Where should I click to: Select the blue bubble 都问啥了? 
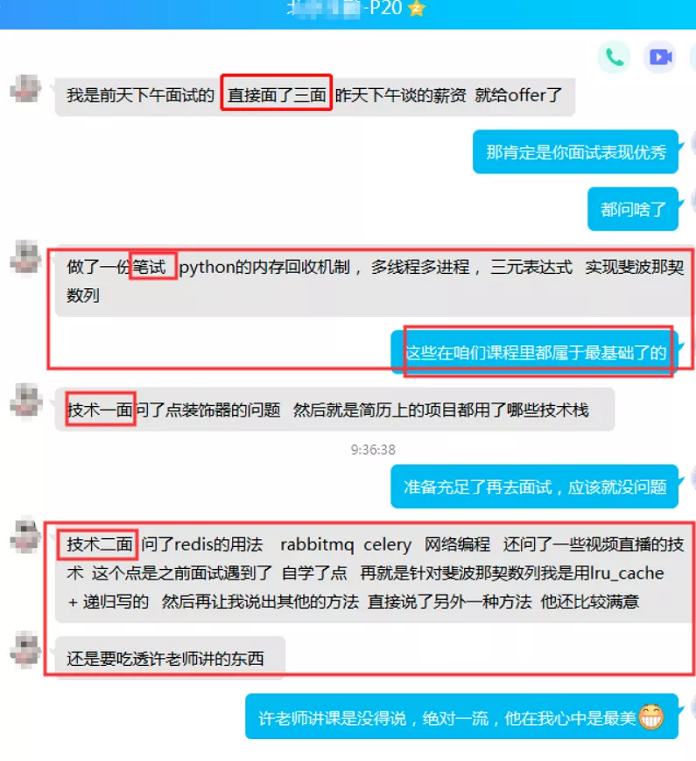click(633, 209)
